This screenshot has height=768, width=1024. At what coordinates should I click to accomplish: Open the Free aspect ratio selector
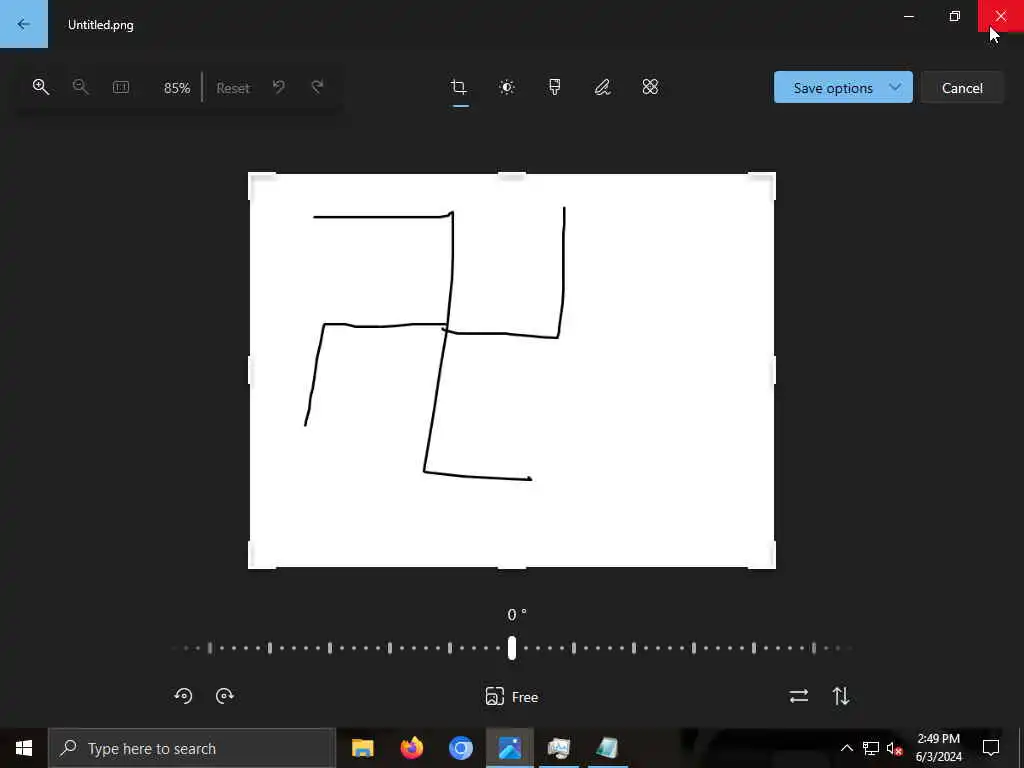click(511, 697)
